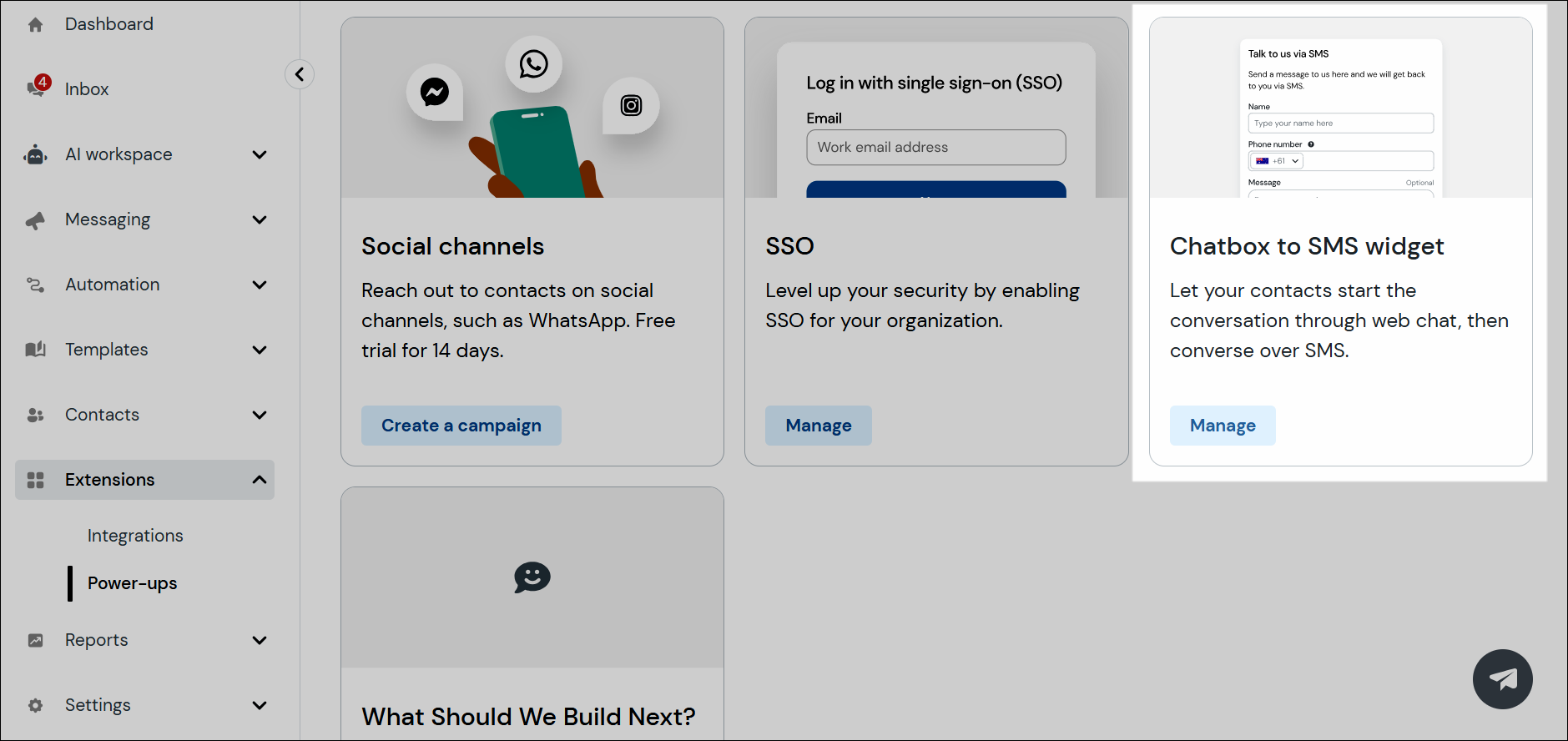Expand the Templates chevron
This screenshot has width=1568, height=741.
coord(260,350)
